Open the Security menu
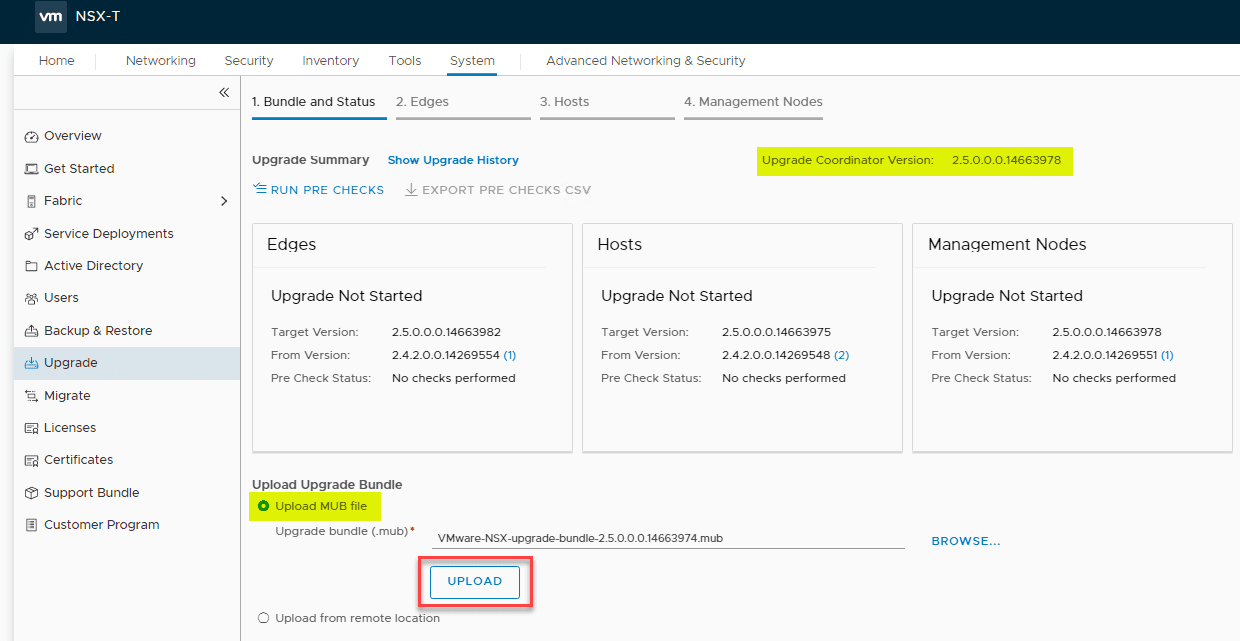 pyautogui.click(x=248, y=60)
